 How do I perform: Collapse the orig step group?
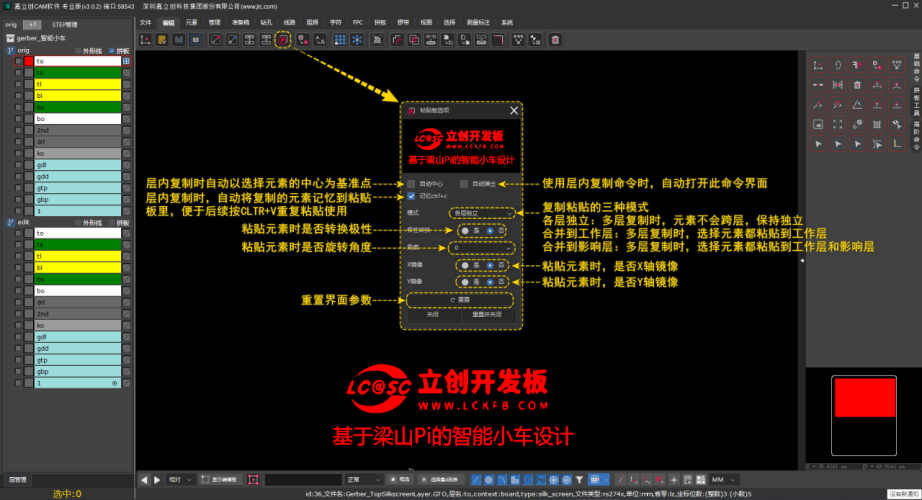10,51
